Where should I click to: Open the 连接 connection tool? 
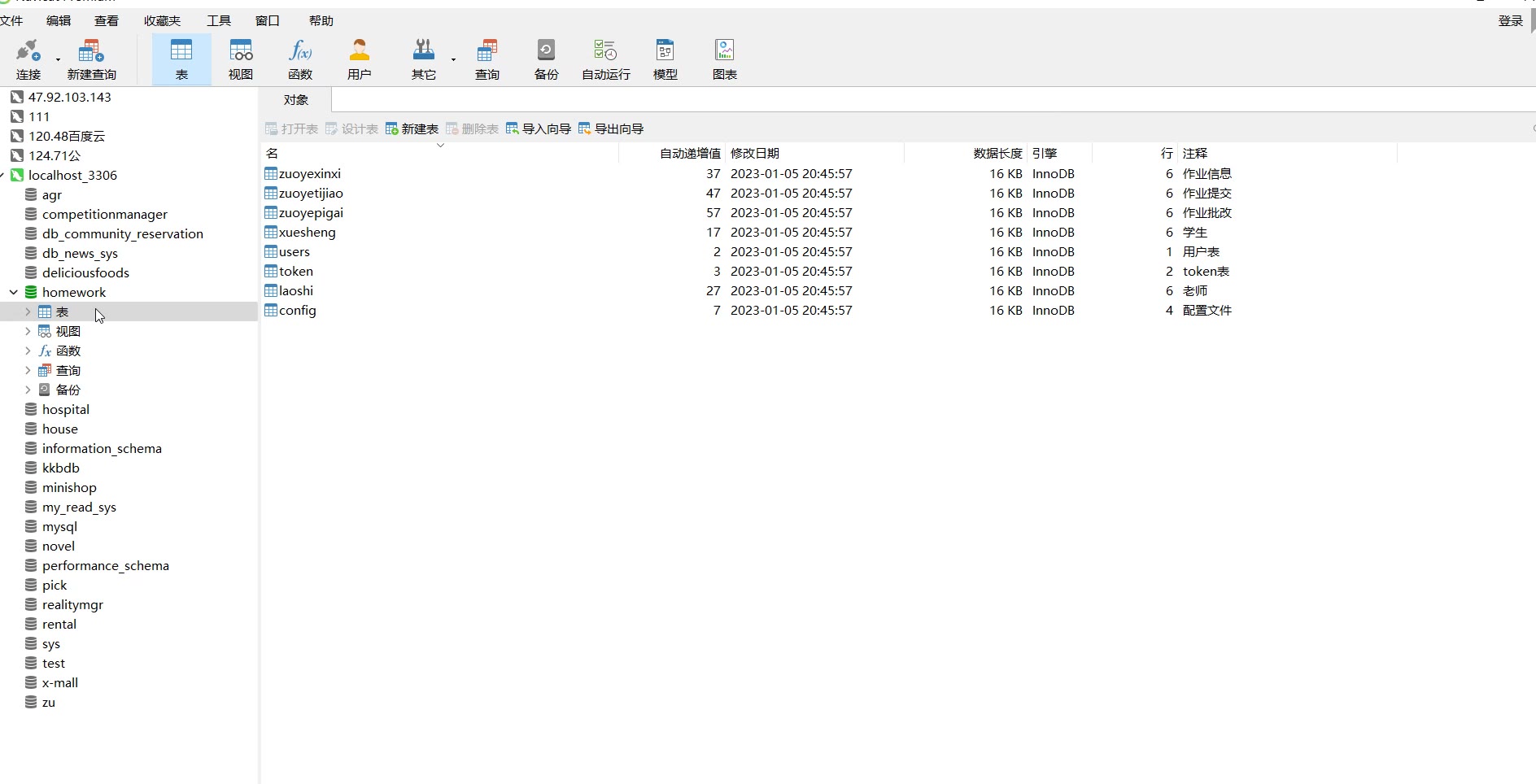28,59
